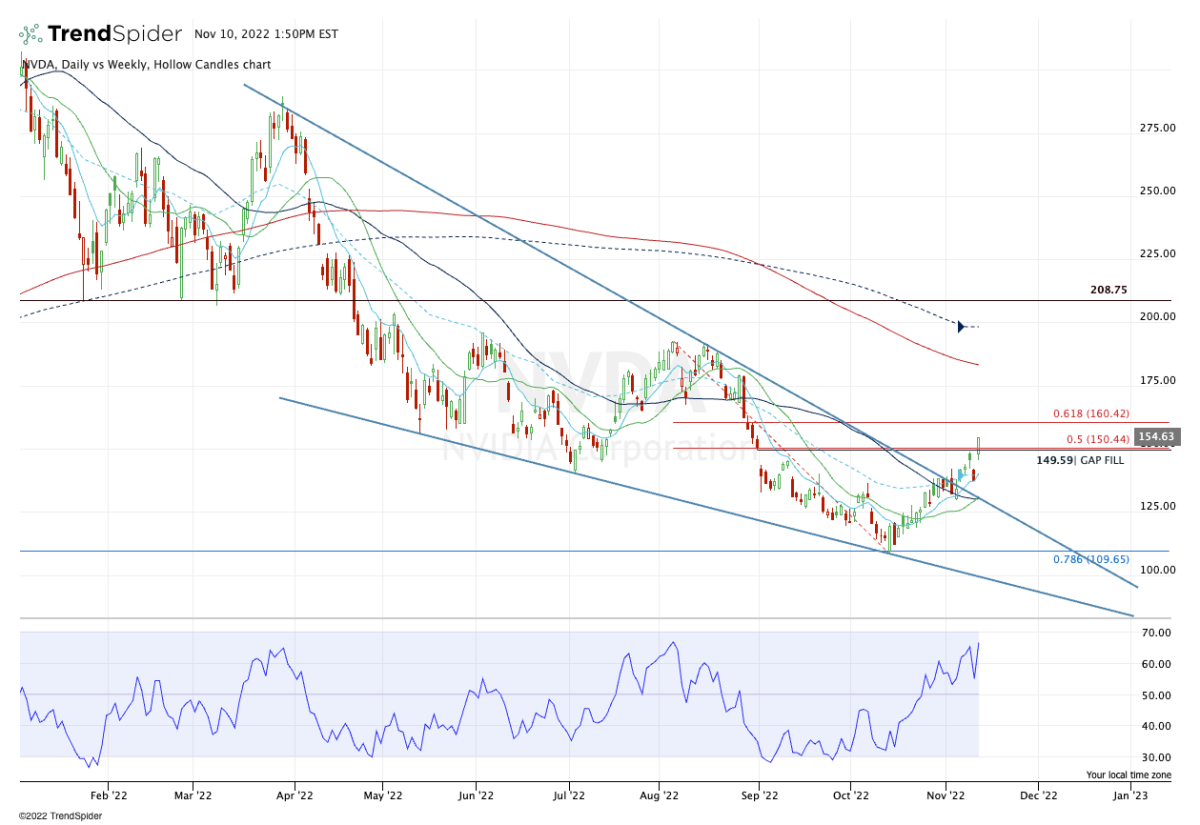Select the blue 0.786 (109.65) Fibonacci label
This screenshot has height=825, width=1200.
coord(1091,559)
